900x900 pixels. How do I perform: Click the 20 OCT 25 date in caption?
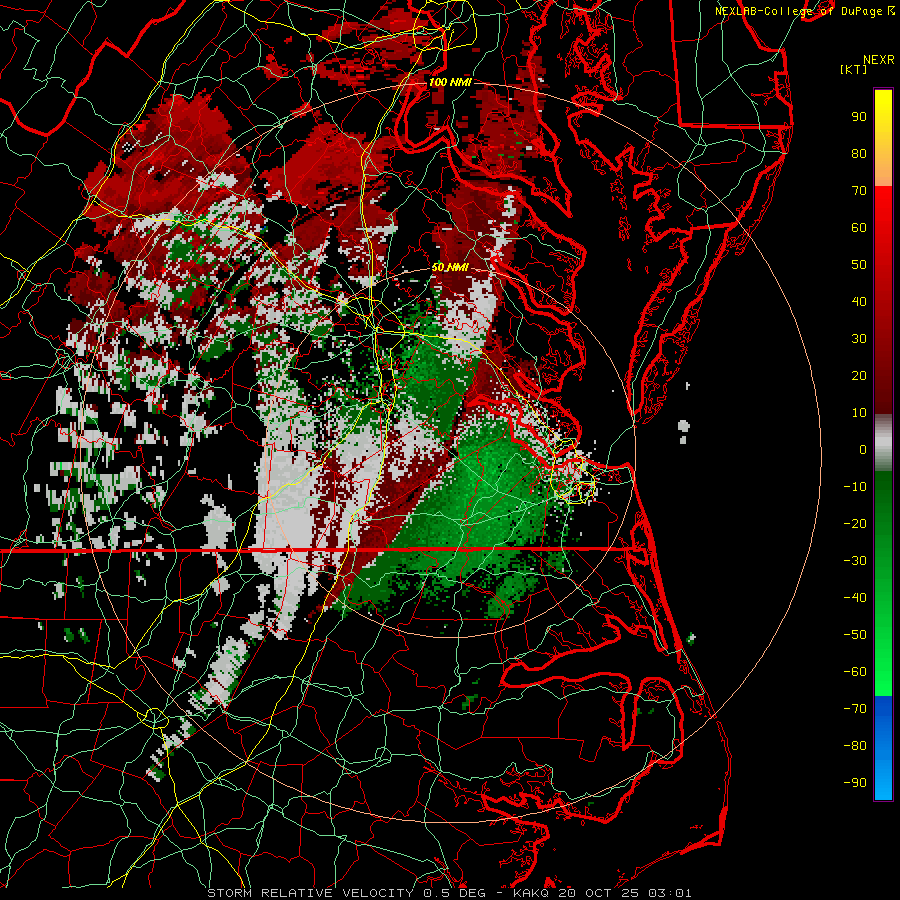click(x=600, y=893)
